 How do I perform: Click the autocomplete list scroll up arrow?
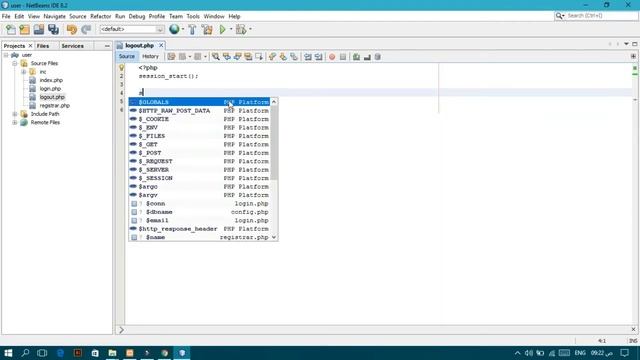coord(274,102)
